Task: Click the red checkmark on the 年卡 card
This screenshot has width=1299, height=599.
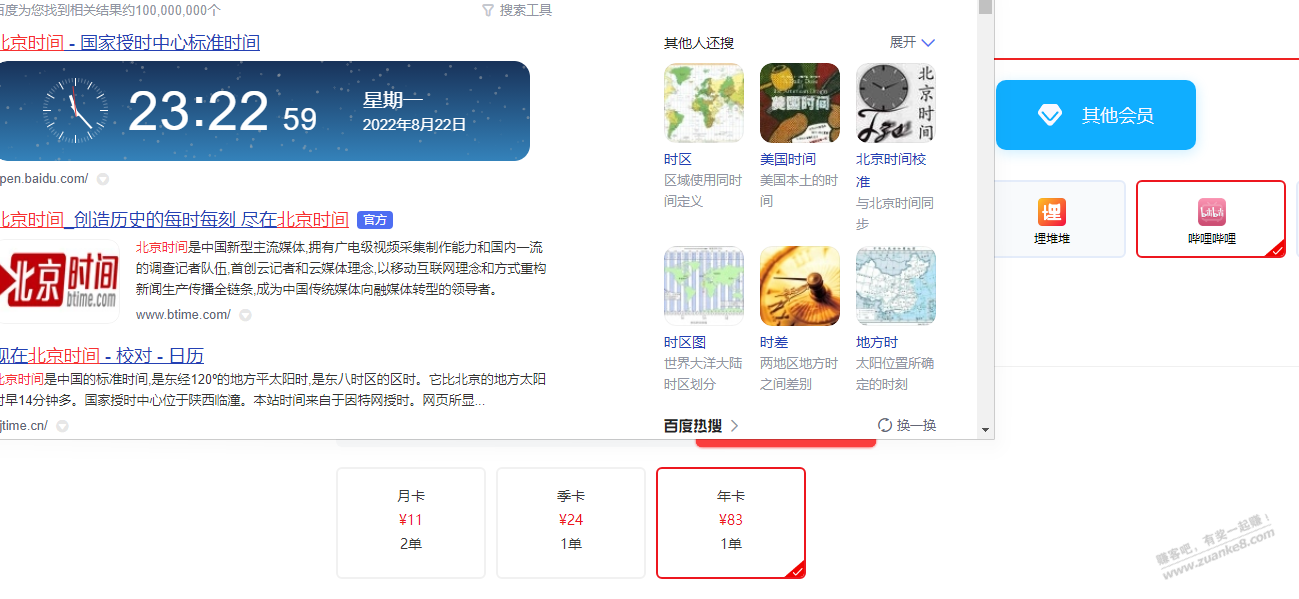Action: point(797,571)
